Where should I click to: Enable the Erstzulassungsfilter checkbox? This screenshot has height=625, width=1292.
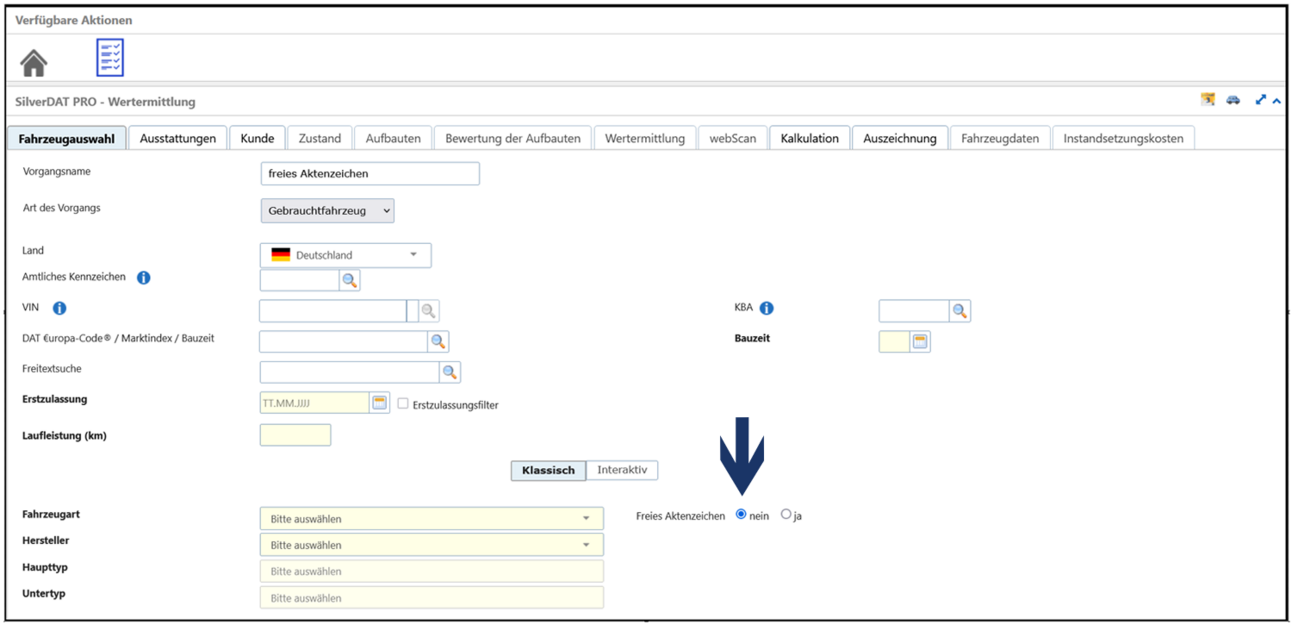tap(403, 404)
